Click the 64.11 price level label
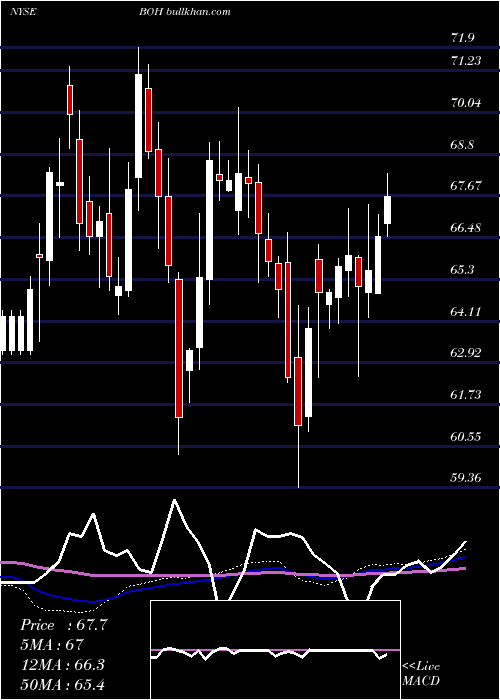This screenshot has width=500, height=700. 466,311
